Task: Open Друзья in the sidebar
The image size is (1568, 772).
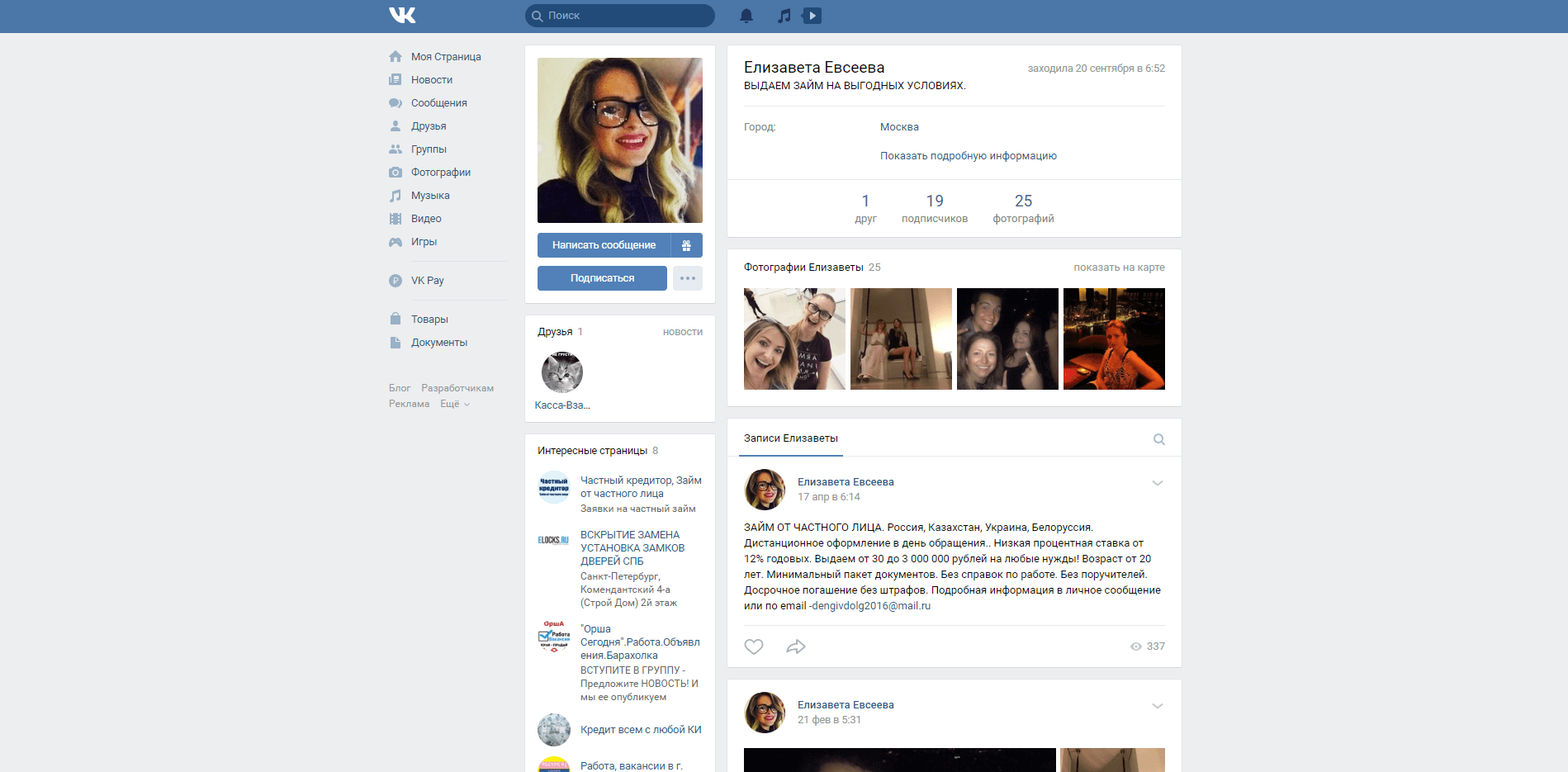Action: point(428,126)
